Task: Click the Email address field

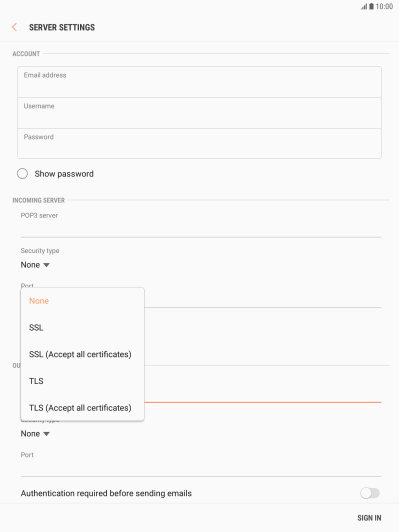Action: (200, 82)
